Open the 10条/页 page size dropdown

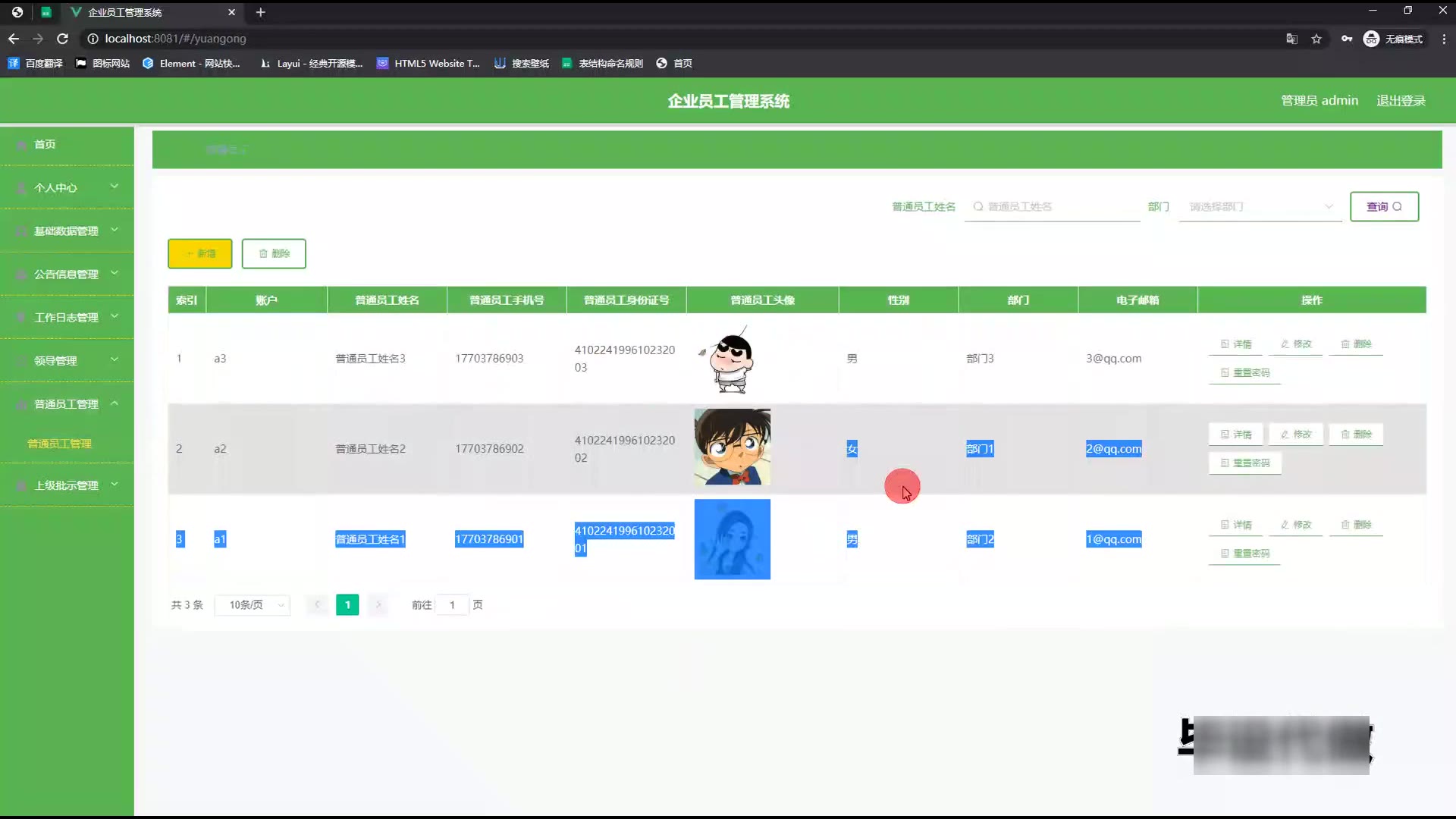(253, 605)
